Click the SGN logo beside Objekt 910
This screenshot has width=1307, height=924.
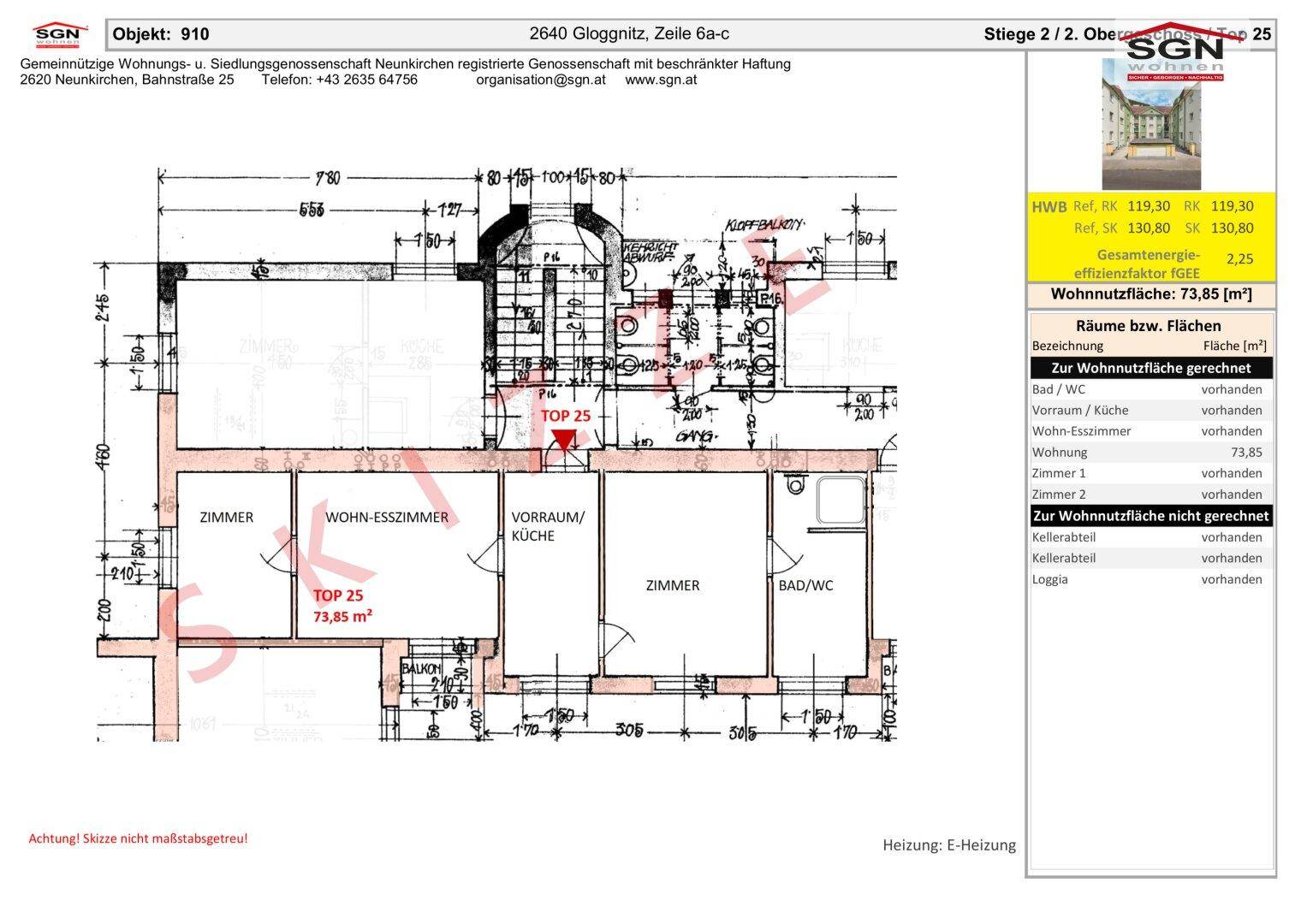coord(60,35)
